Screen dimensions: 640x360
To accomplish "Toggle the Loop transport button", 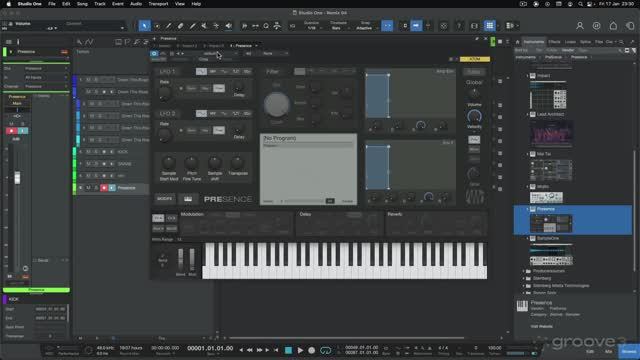I will 325,350.
